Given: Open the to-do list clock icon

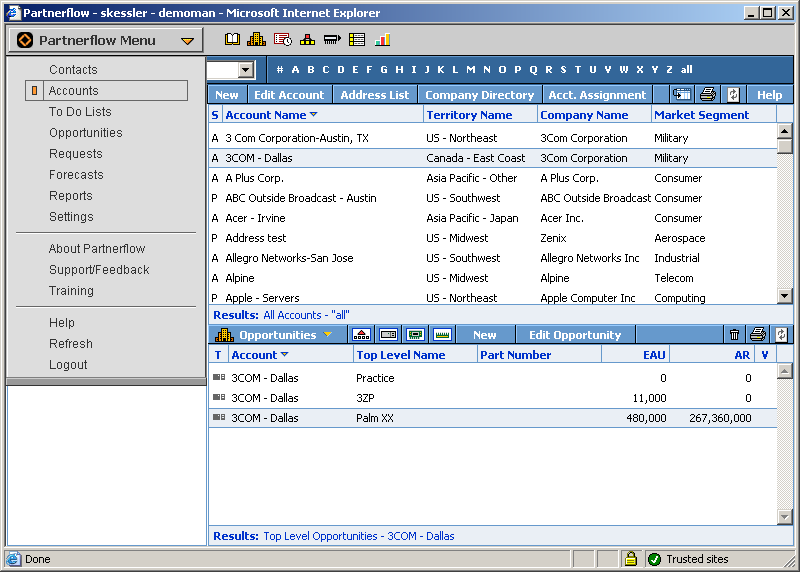Looking at the screenshot, I should (x=282, y=39).
